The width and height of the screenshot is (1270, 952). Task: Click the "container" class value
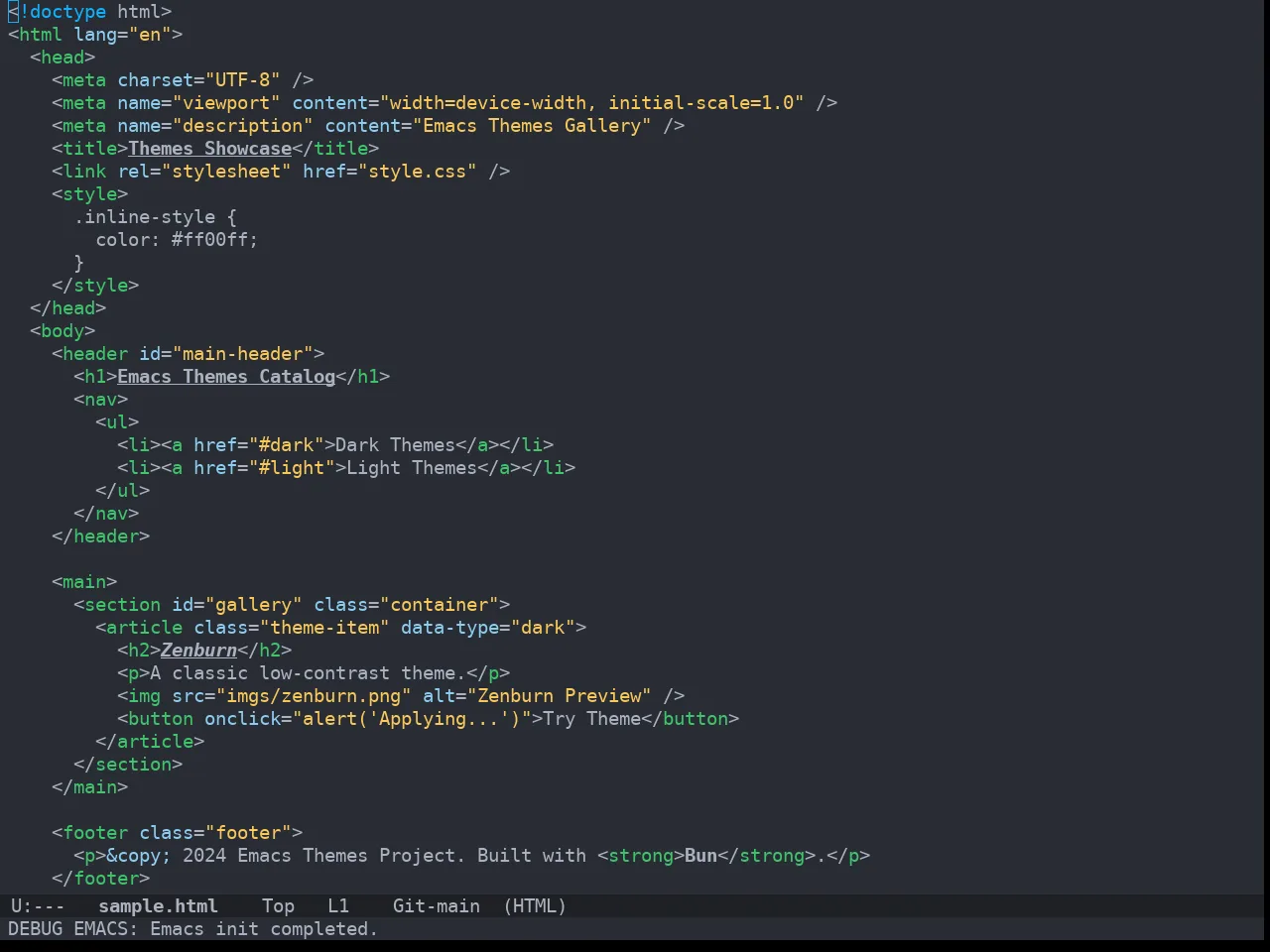(440, 605)
